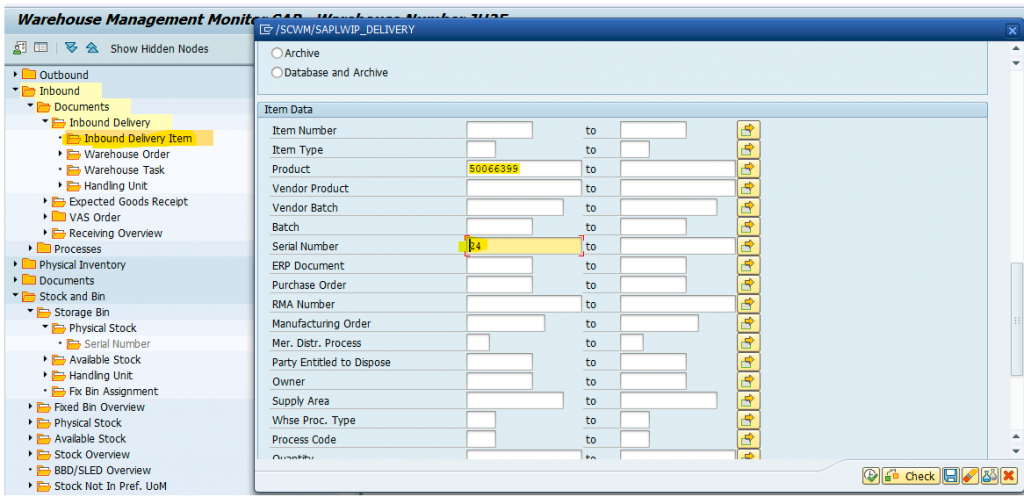Click the collapse all nodes icon
Image resolution: width=1024 pixels, height=497 pixels.
coord(91,48)
